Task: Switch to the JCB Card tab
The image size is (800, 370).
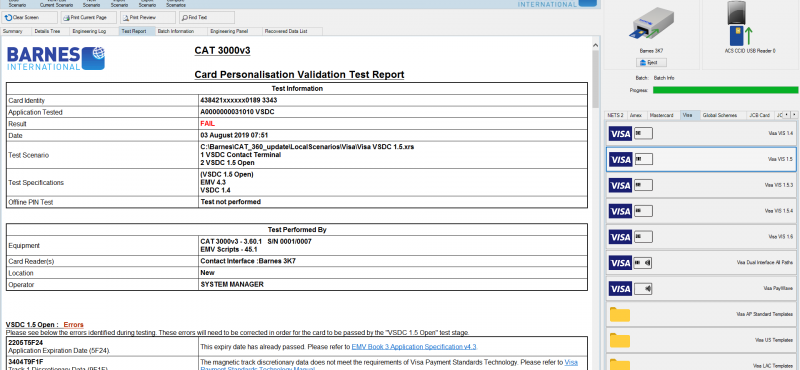Action: 759,115
